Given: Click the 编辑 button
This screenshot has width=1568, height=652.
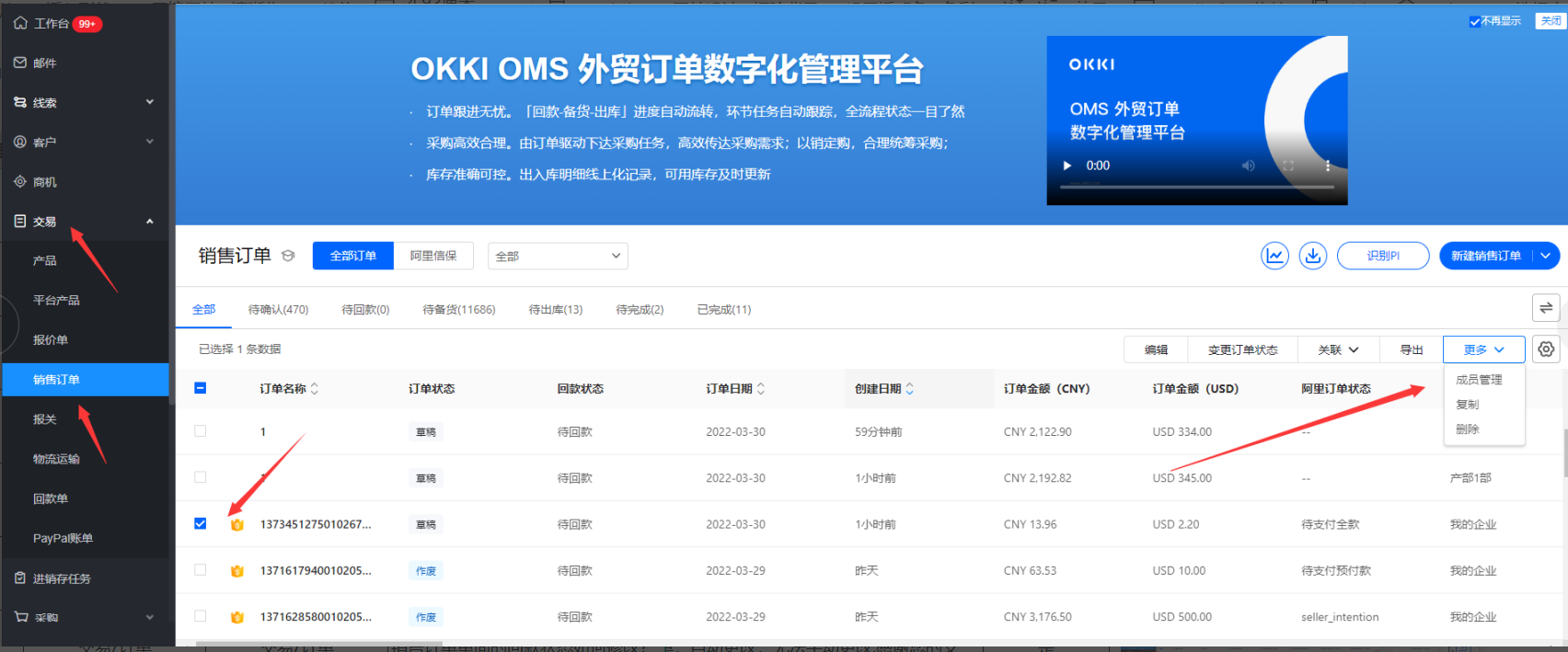Looking at the screenshot, I should pos(1156,349).
